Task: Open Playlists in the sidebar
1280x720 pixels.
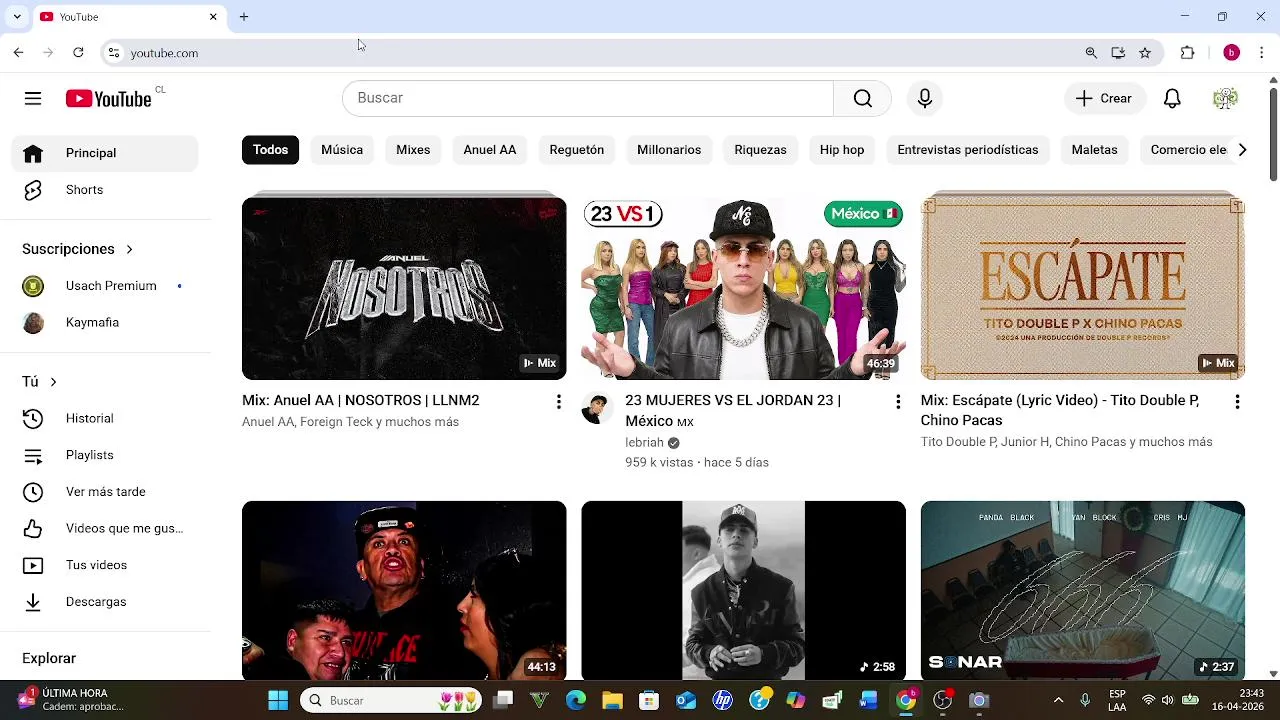Action: click(105, 455)
